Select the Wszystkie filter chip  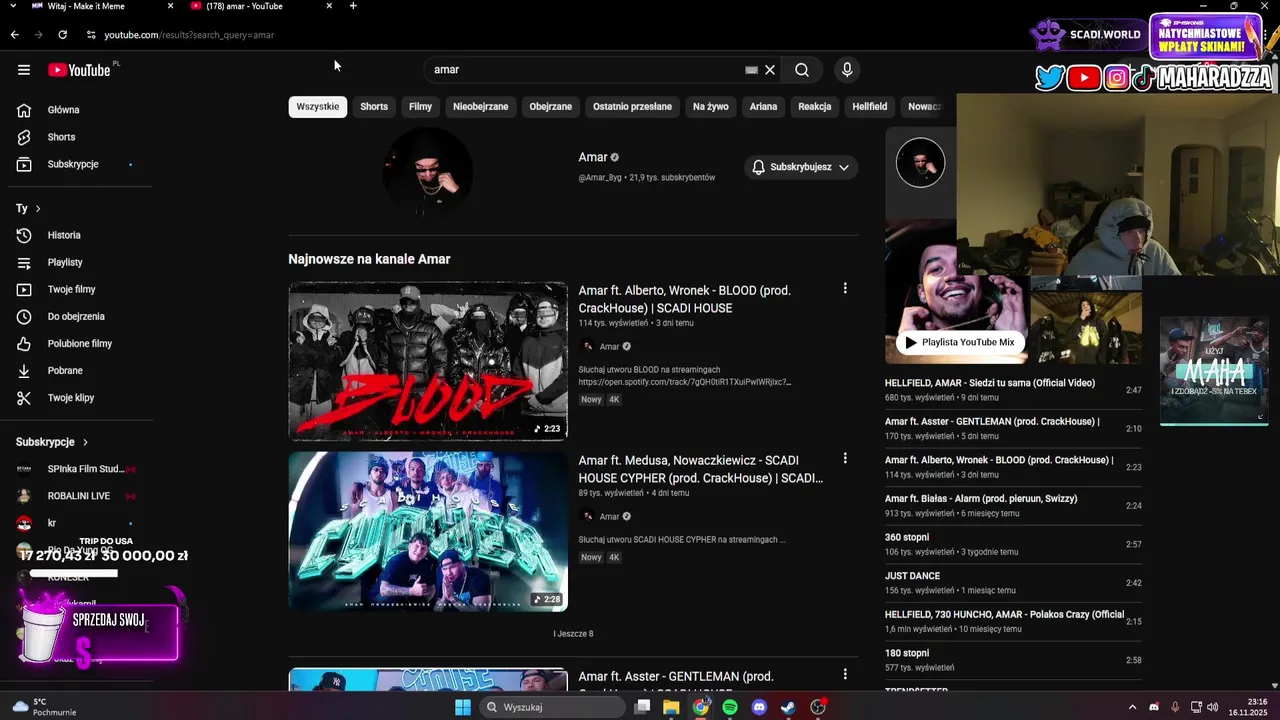coord(318,106)
